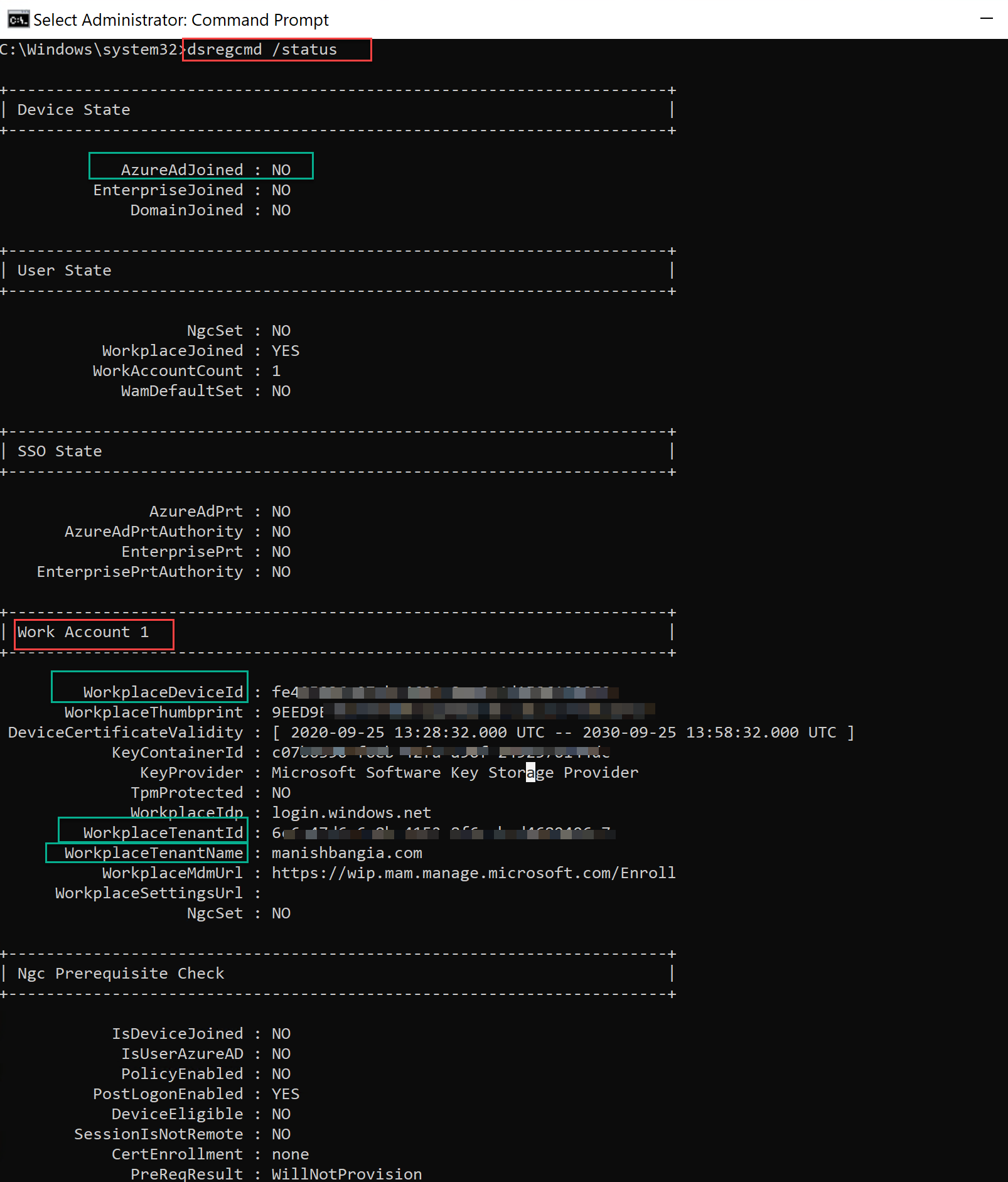This screenshot has height=1182, width=1008.
Task: Minimize the Command Prompt window
Action: (986, 19)
